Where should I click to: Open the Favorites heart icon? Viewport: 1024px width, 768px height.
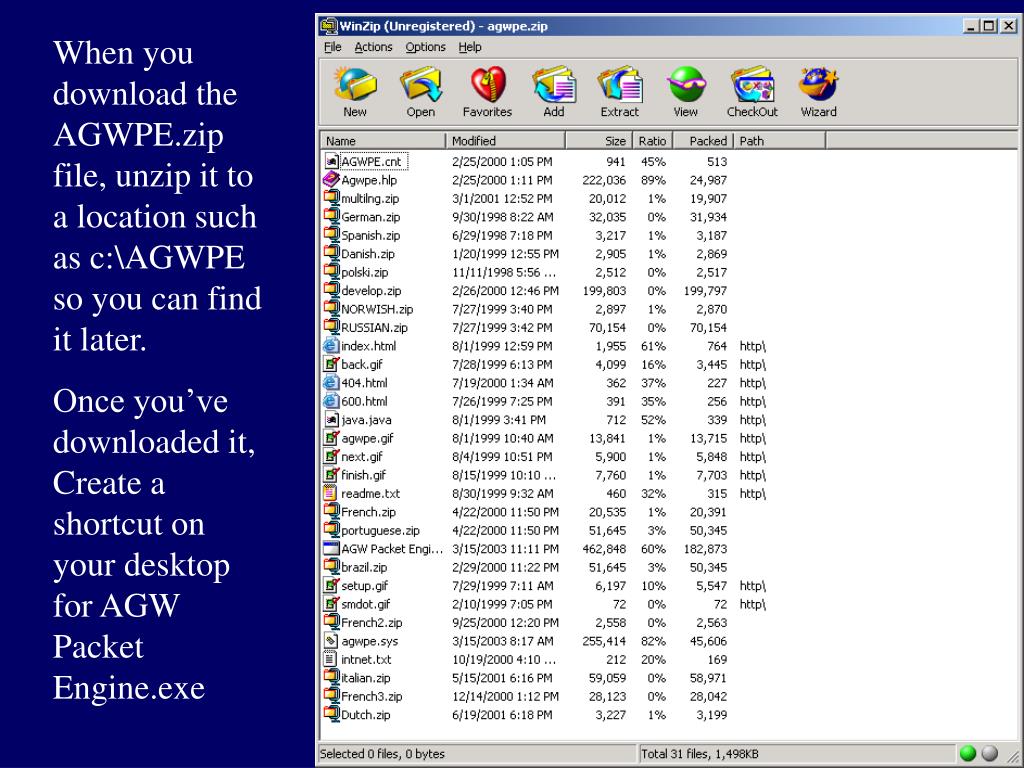pos(488,85)
